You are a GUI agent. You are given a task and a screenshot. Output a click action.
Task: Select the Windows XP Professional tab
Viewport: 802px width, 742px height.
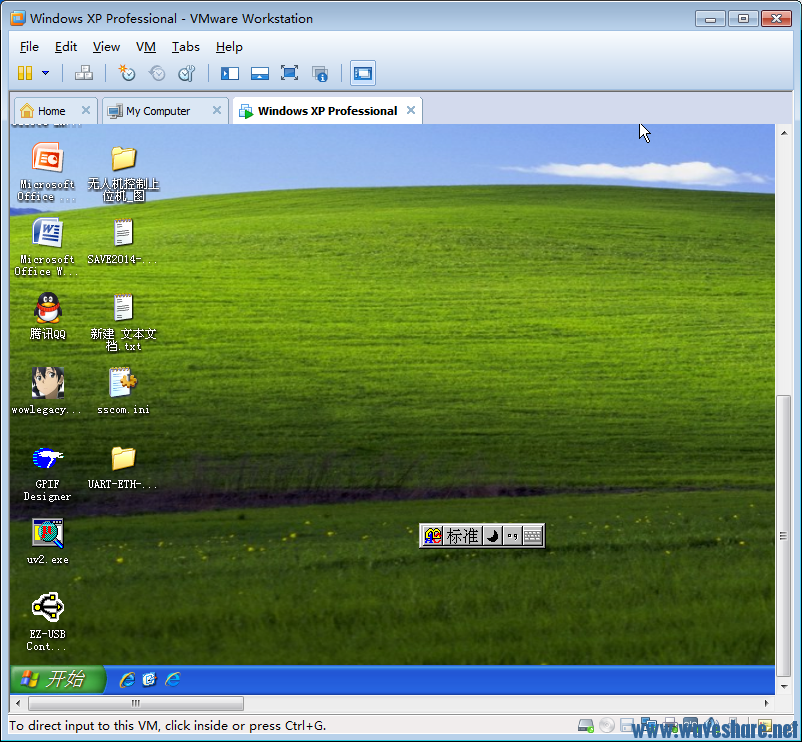click(x=327, y=111)
